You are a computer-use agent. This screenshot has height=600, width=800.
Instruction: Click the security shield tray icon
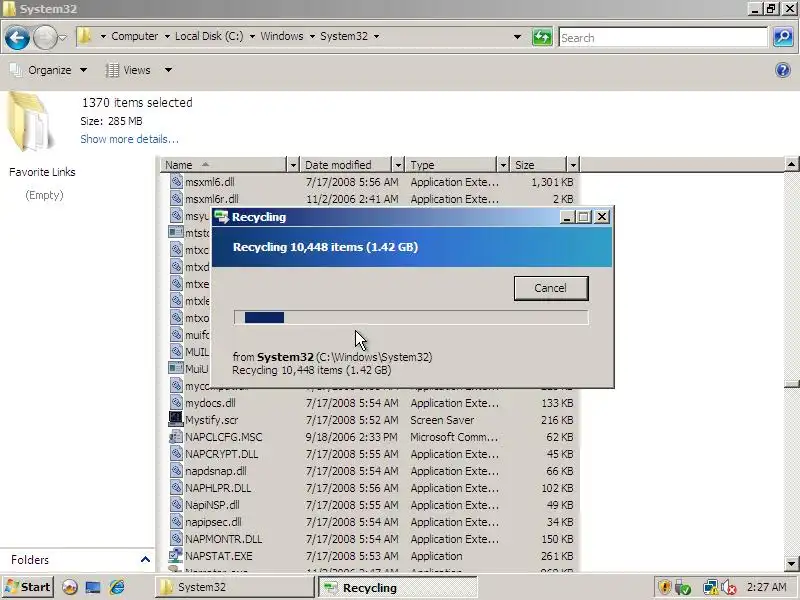coord(664,588)
